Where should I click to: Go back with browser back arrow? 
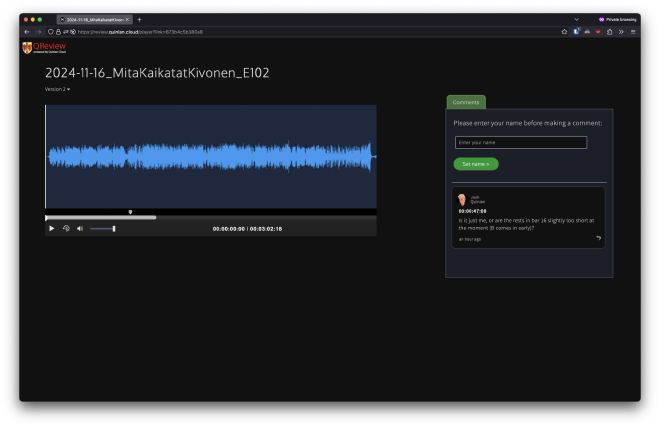27,32
